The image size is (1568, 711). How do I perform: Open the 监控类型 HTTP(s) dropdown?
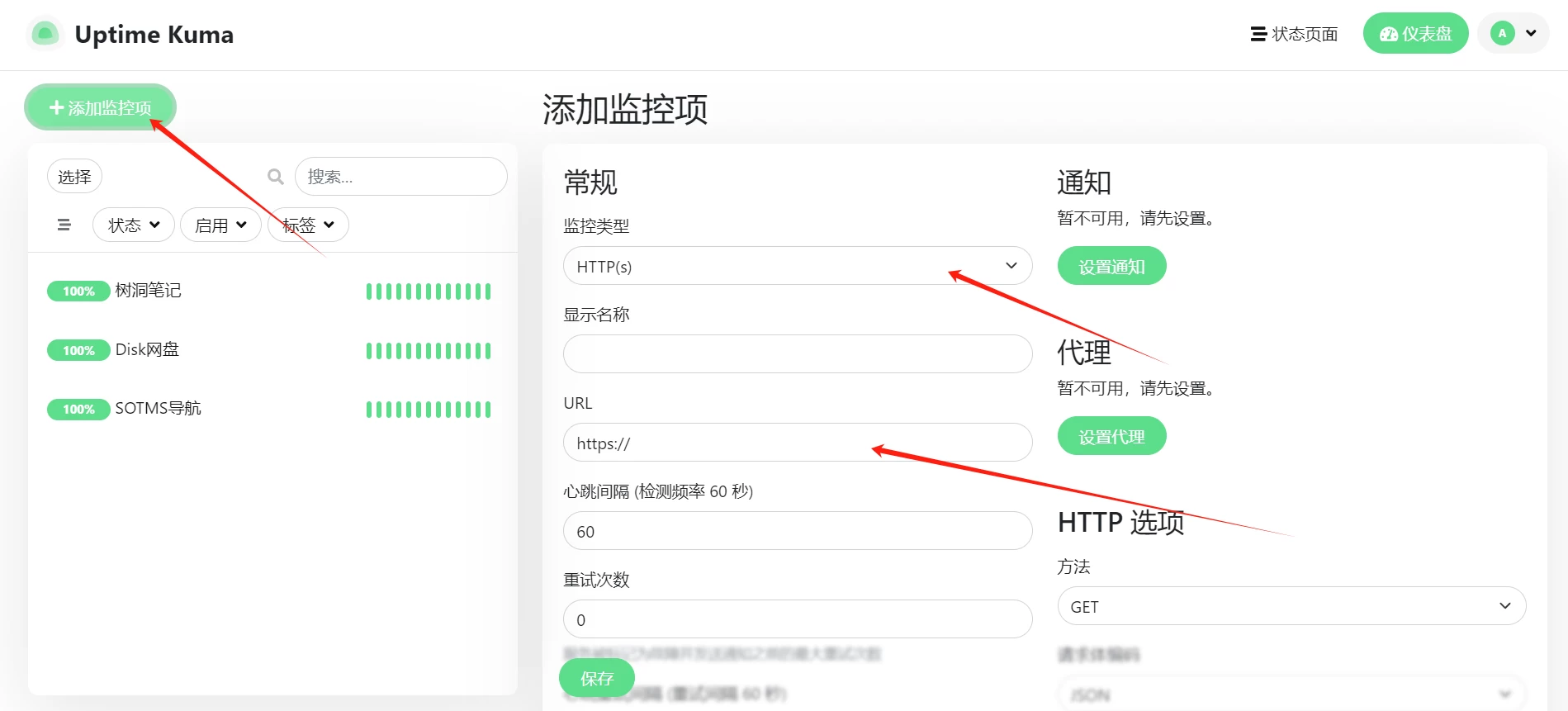(798, 266)
